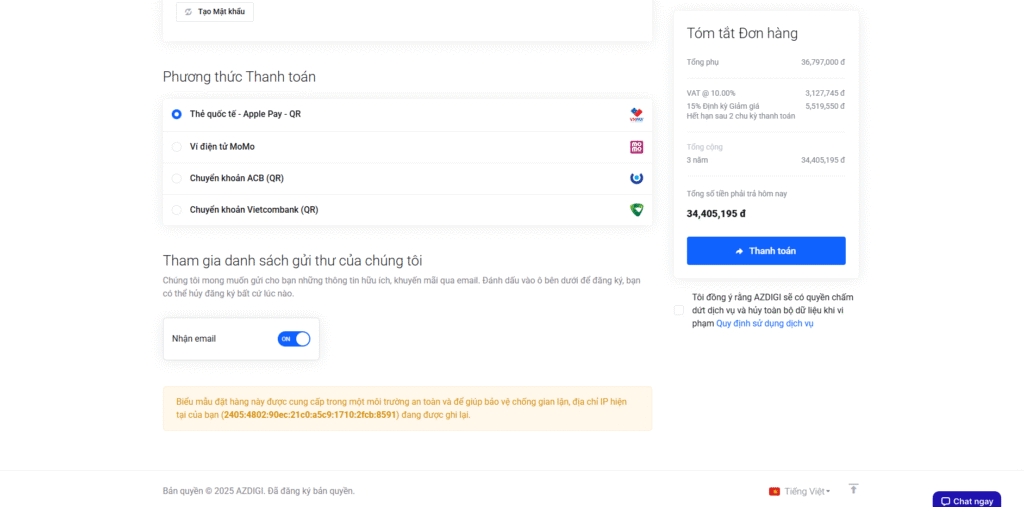The height and width of the screenshot is (507, 1024).
Task: Click the Vietnam flag icon in footer
Action: coord(774,491)
